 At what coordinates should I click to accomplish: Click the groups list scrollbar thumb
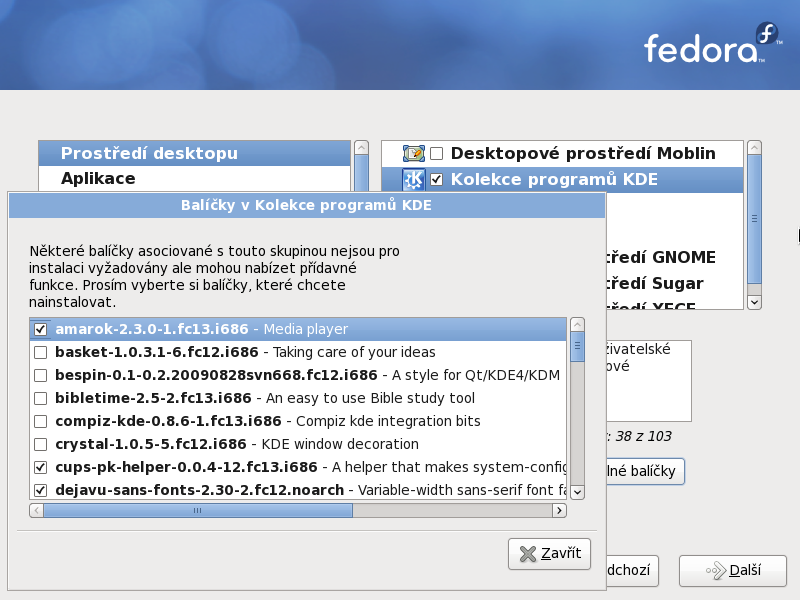755,219
